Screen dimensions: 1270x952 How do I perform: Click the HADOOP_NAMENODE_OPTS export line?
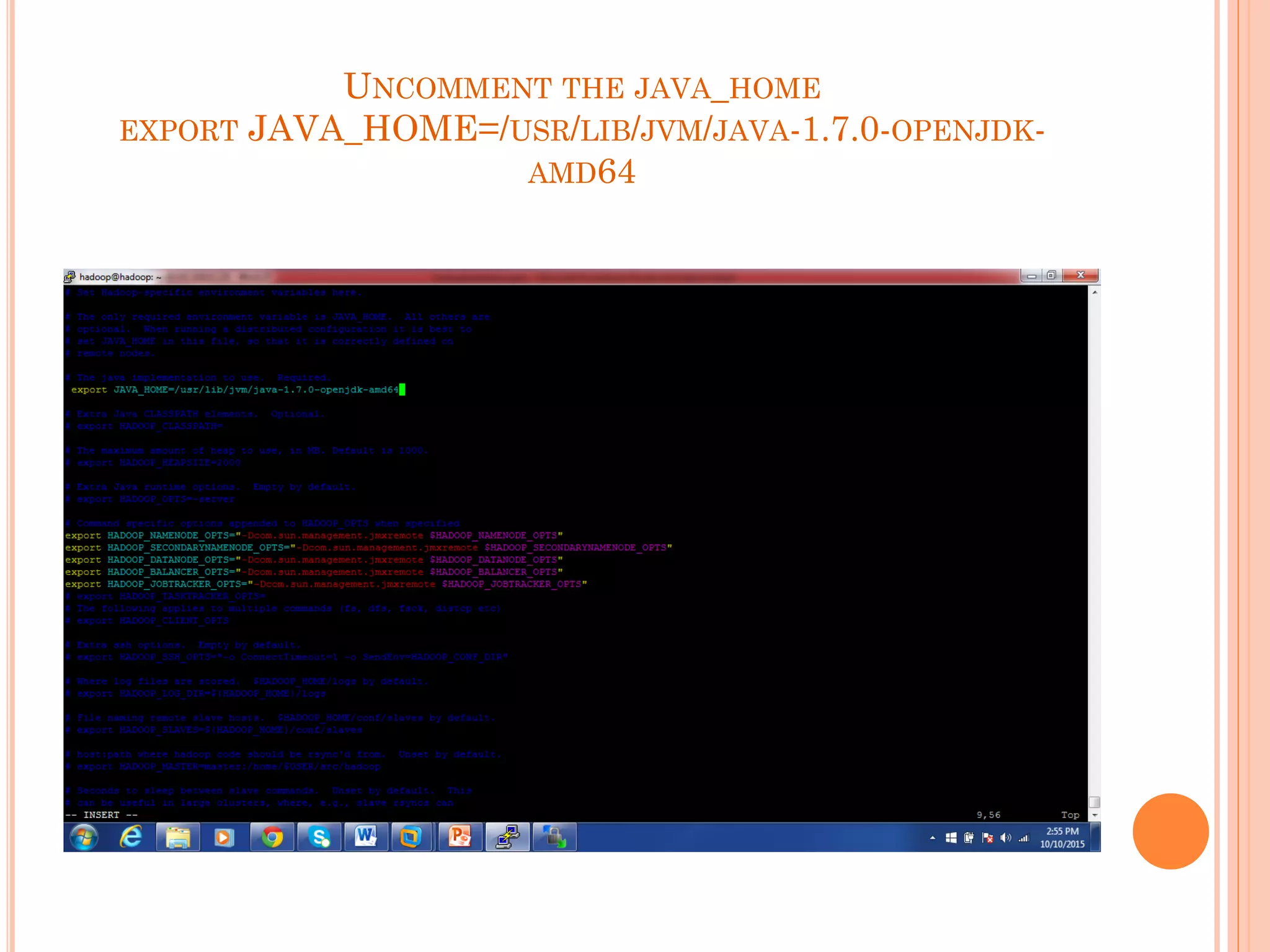tap(314, 535)
